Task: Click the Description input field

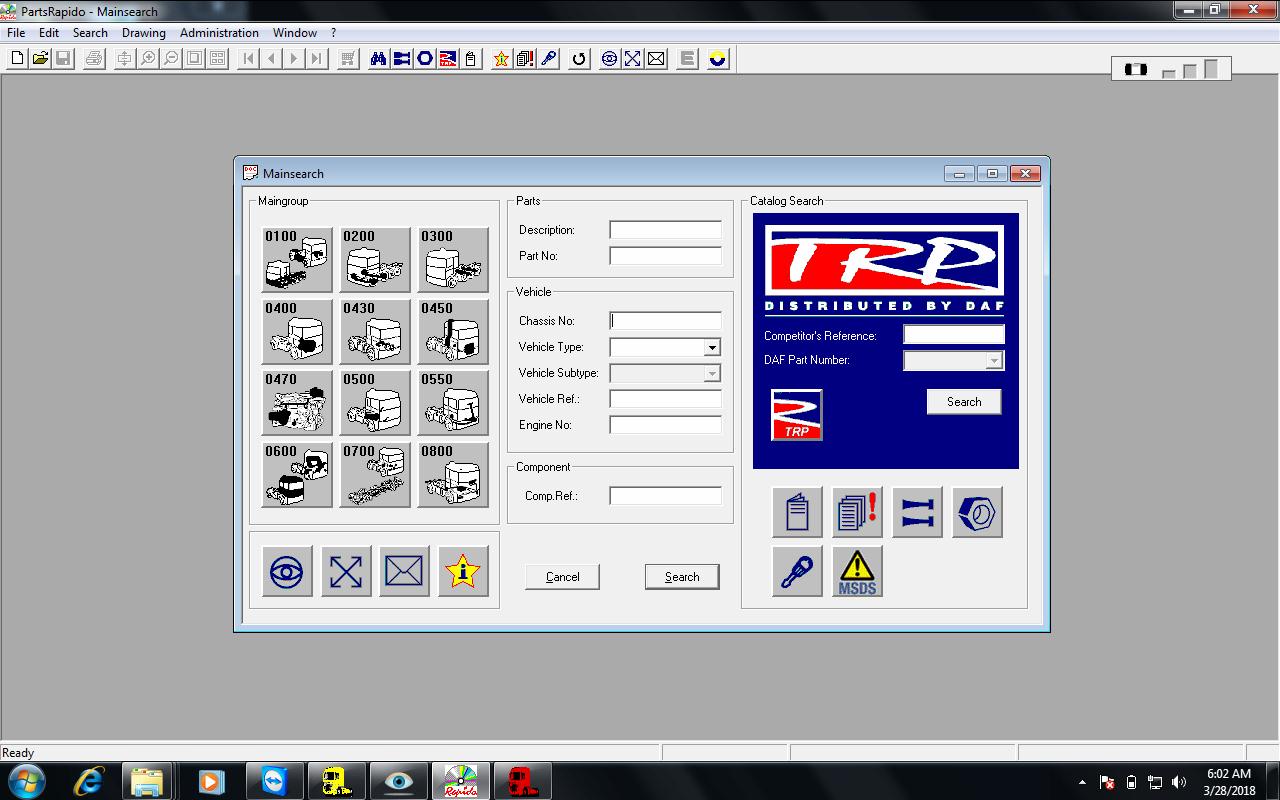Action: (x=665, y=229)
